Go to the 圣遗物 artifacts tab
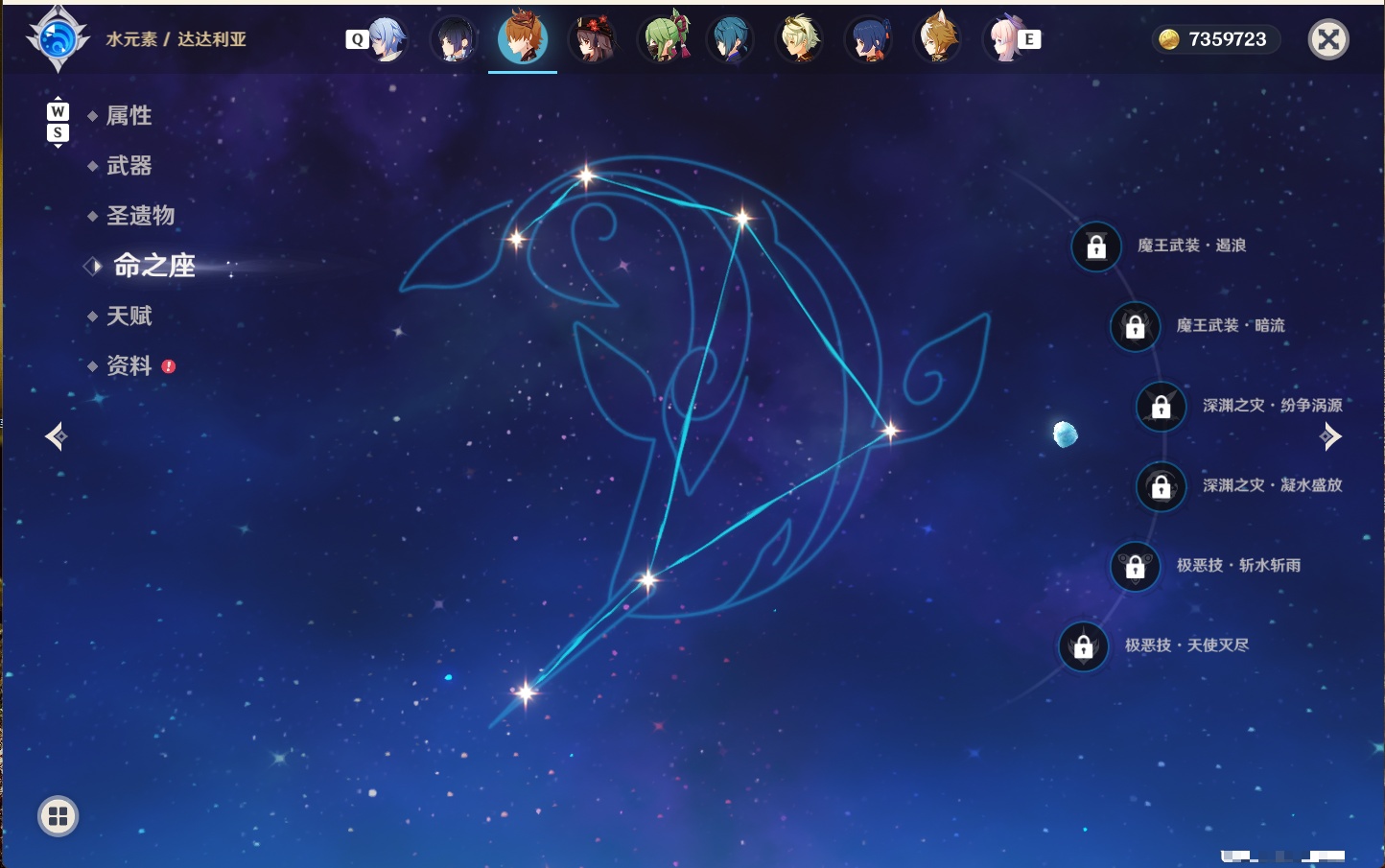 pyautogui.click(x=140, y=216)
